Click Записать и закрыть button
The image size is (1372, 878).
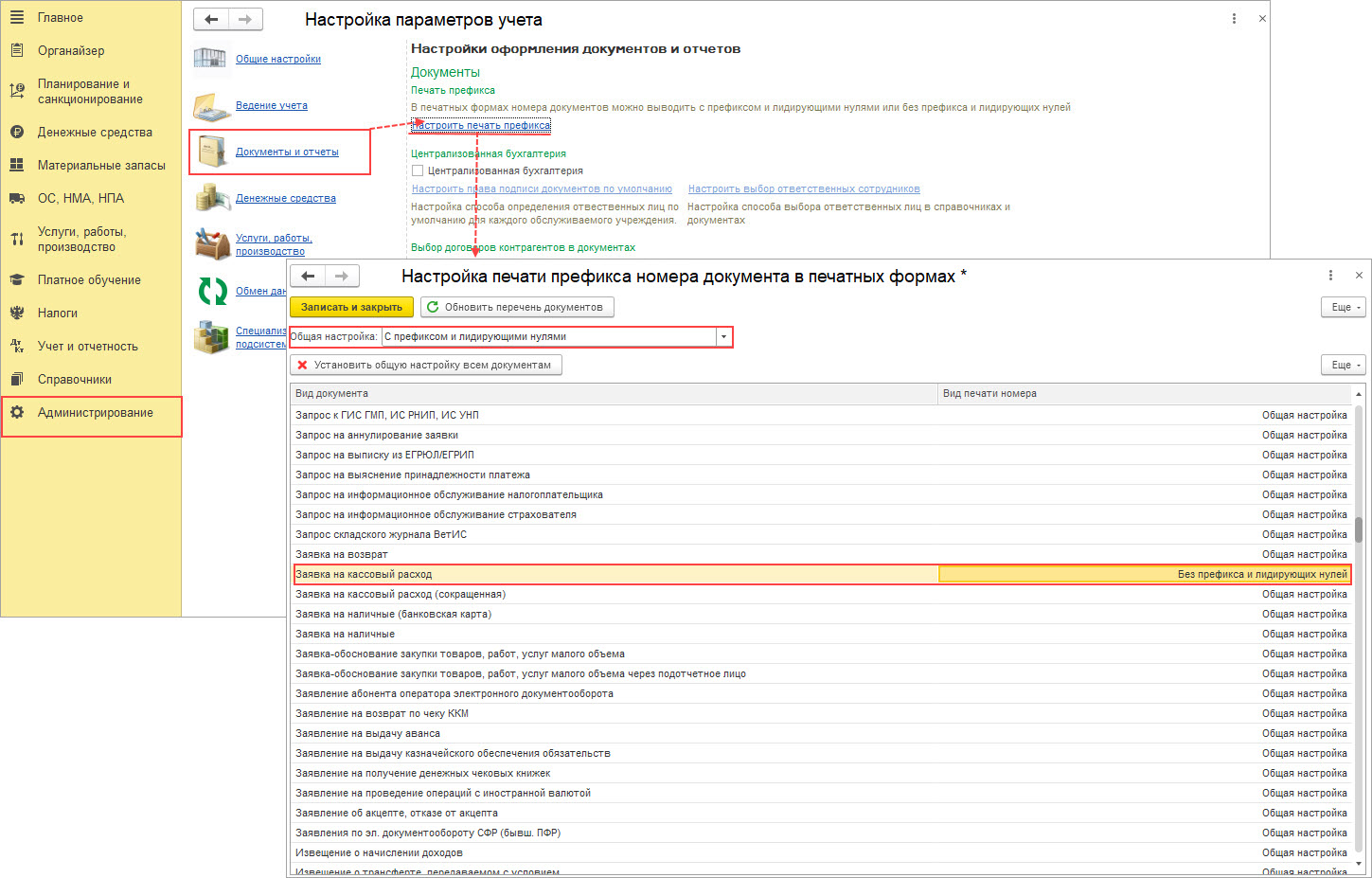pos(351,307)
